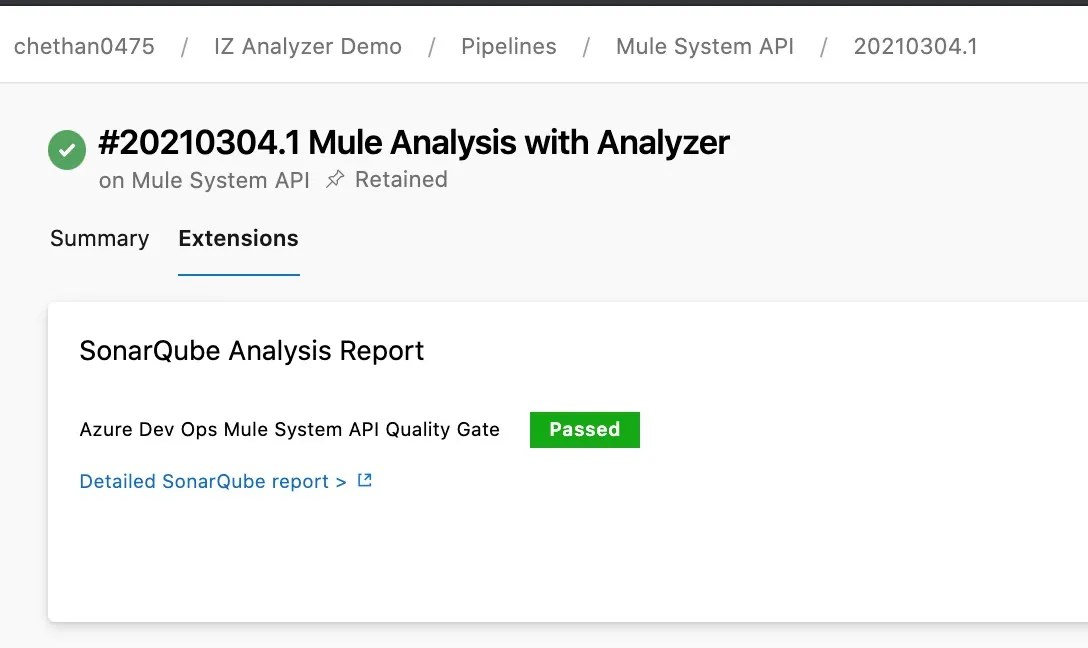Click the SonarQube Analysis Report heading
Screen dimensions: 1088x648
point(252,351)
